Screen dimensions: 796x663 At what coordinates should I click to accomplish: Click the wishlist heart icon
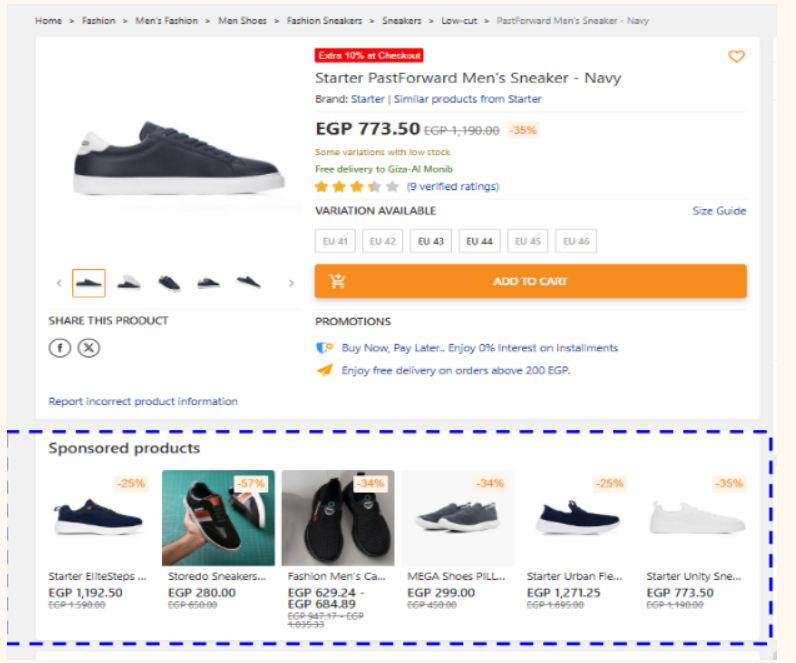[736, 57]
